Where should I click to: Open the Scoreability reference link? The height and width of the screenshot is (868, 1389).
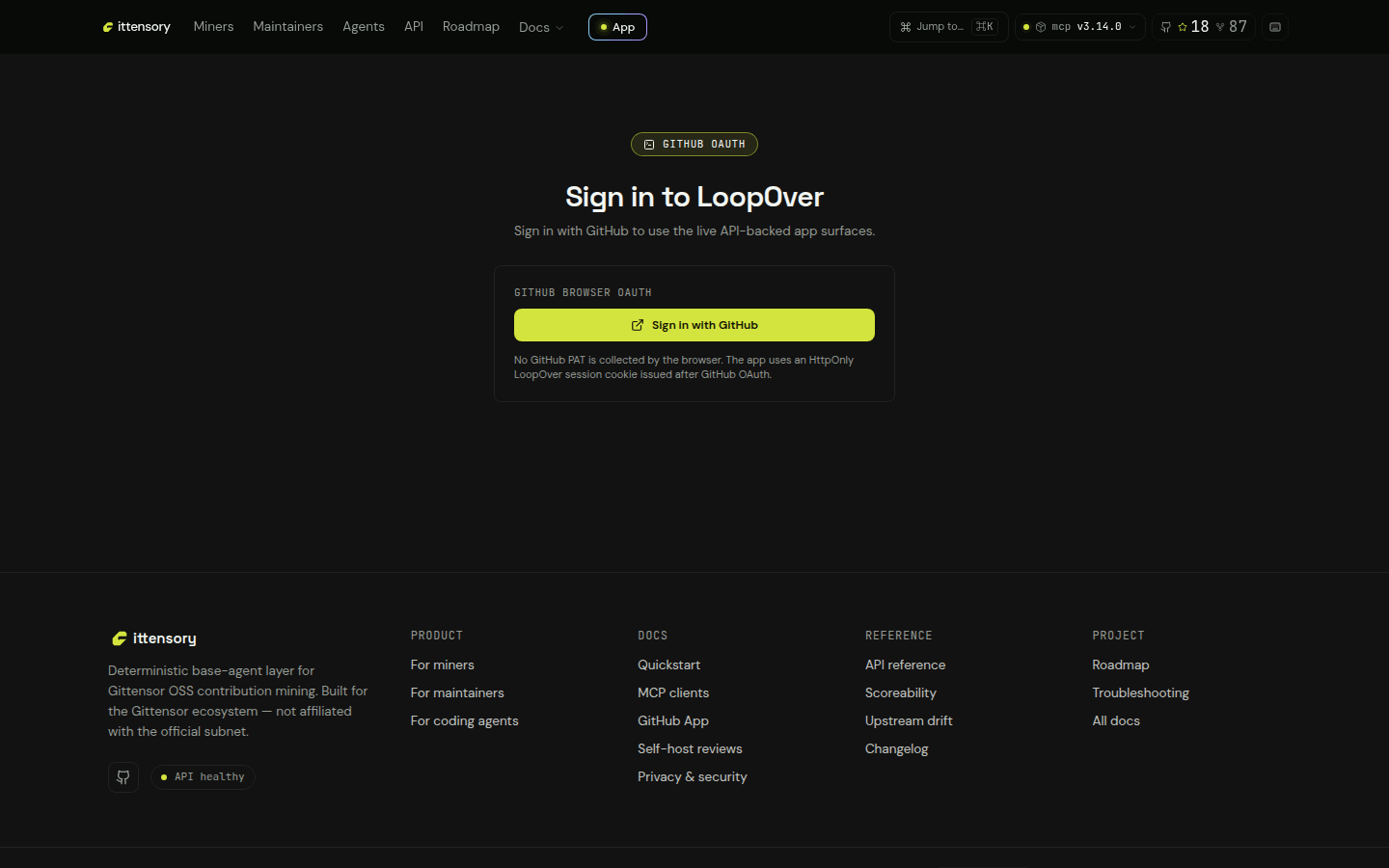(x=901, y=692)
